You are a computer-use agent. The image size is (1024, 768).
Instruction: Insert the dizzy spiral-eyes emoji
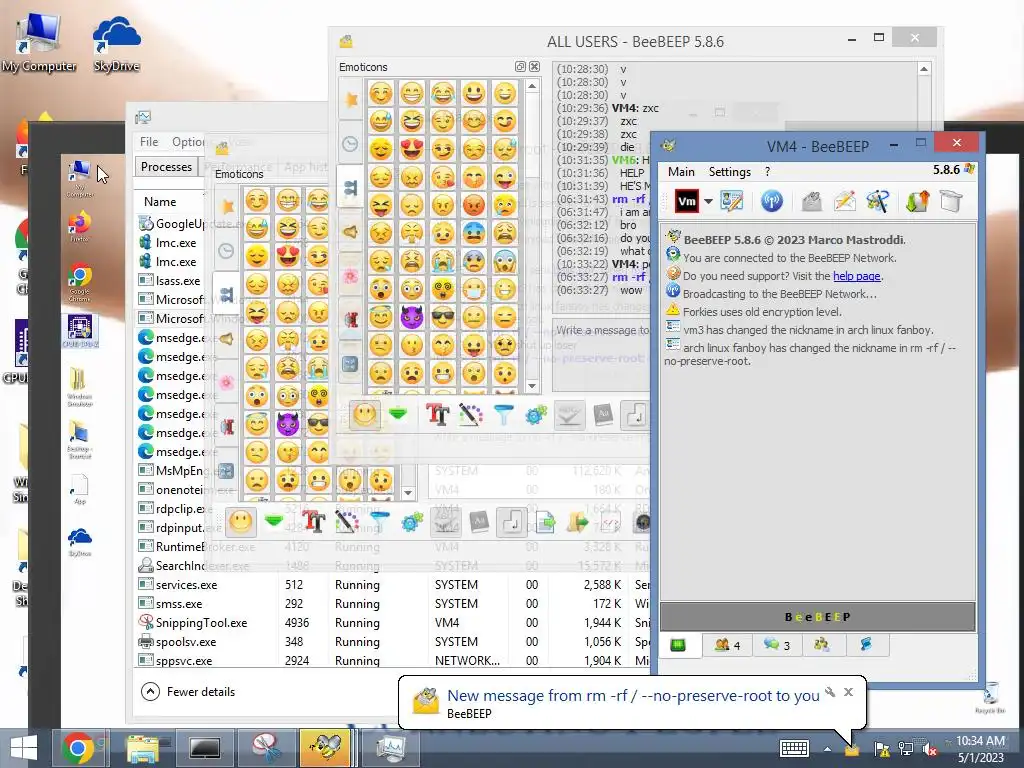point(443,289)
